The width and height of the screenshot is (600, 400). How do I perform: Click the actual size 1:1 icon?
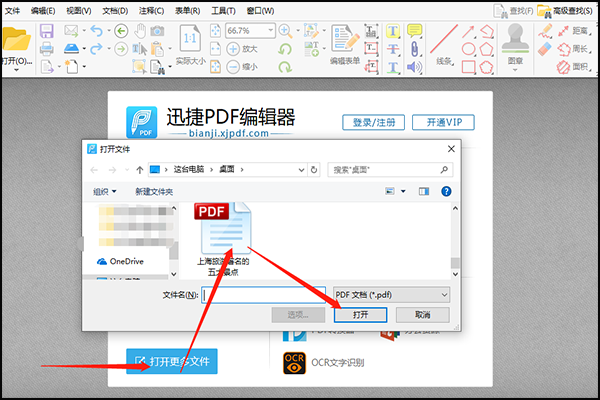click(x=191, y=38)
